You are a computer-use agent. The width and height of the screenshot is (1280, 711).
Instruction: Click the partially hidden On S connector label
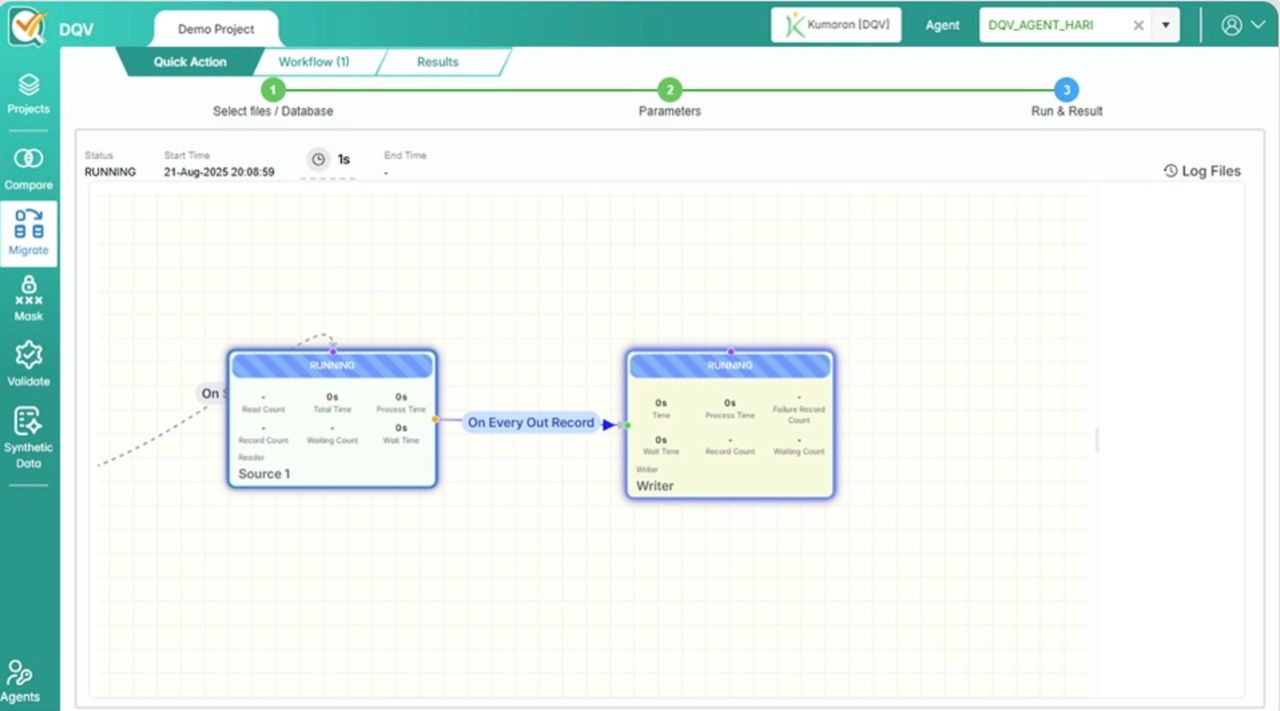pos(211,393)
